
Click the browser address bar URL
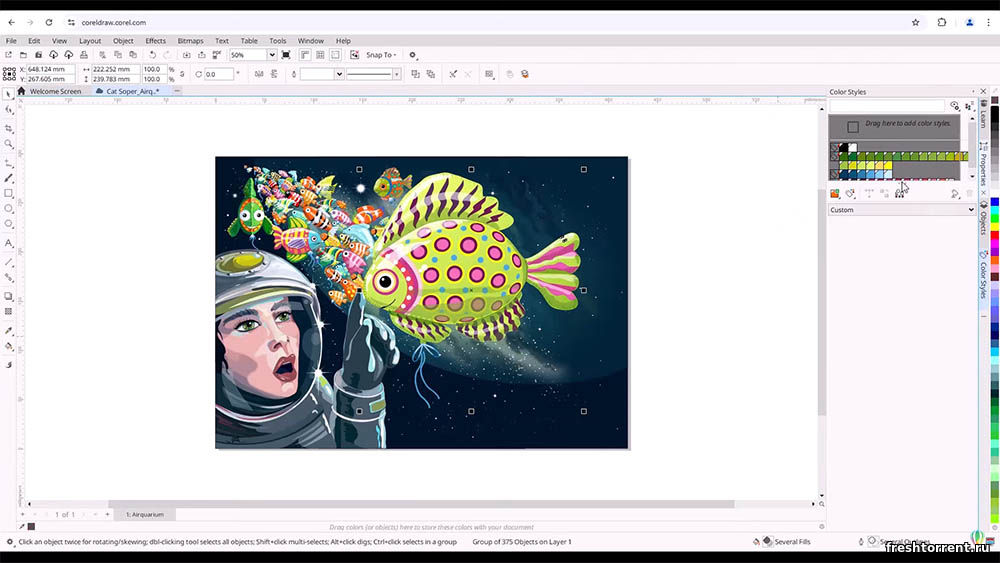tap(114, 22)
